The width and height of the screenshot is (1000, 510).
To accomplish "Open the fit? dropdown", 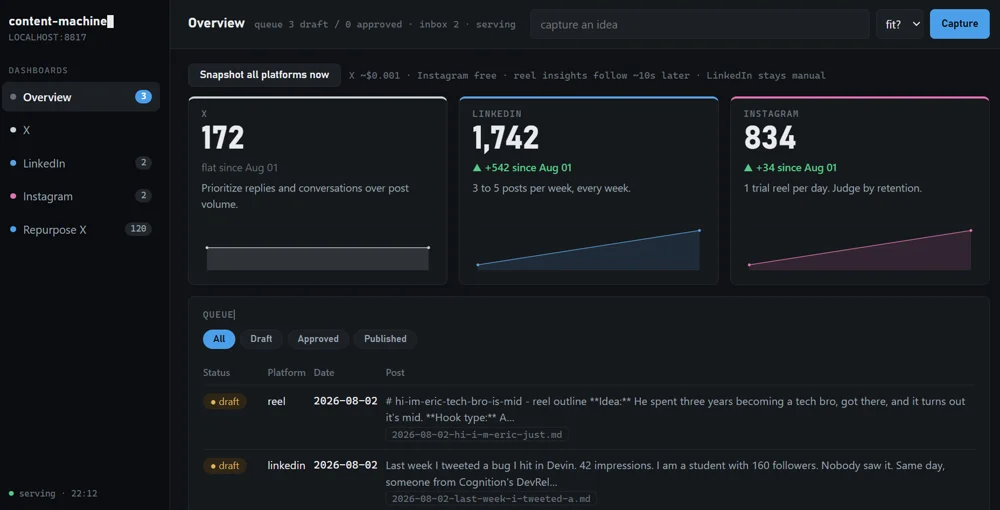I will (x=900, y=24).
